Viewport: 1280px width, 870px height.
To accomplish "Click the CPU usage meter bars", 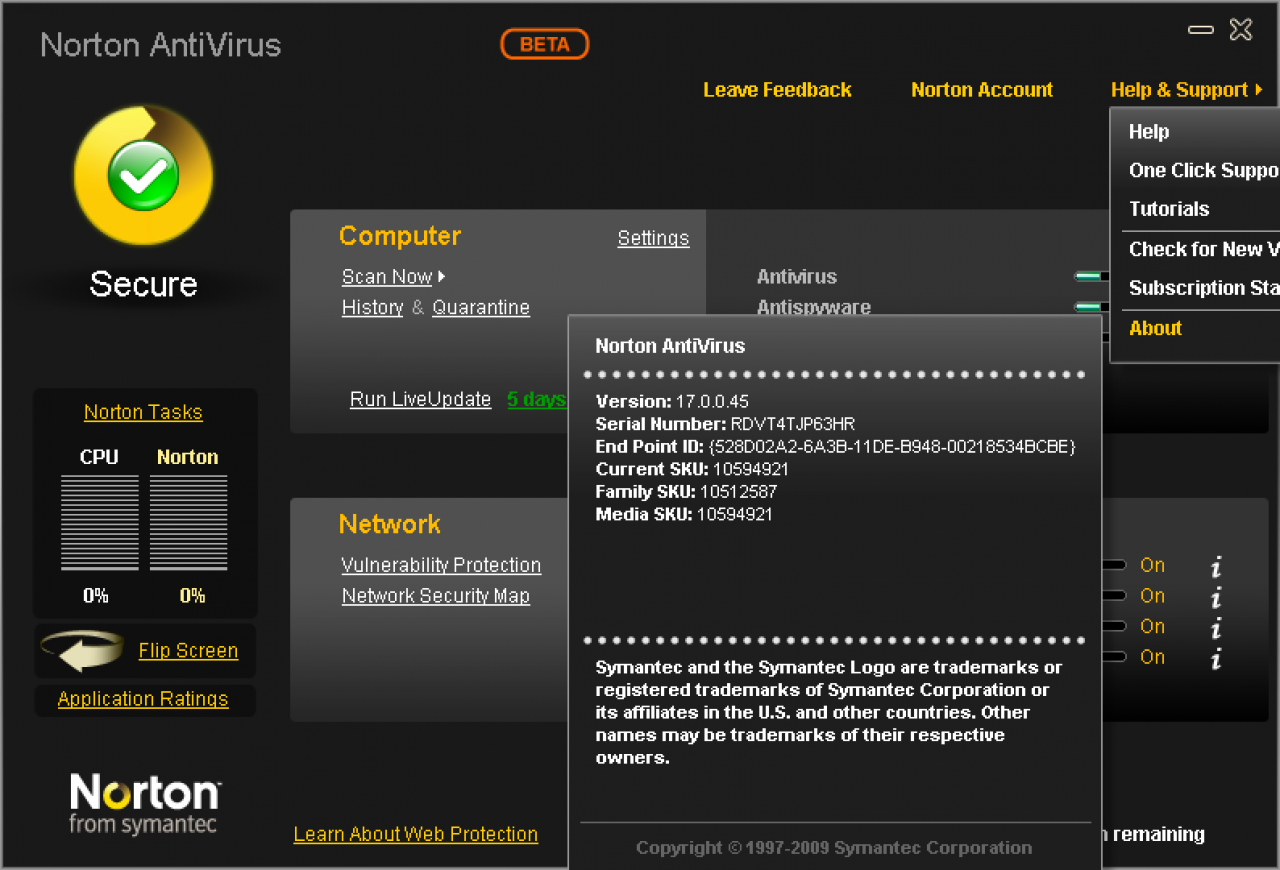I will pos(99,523).
